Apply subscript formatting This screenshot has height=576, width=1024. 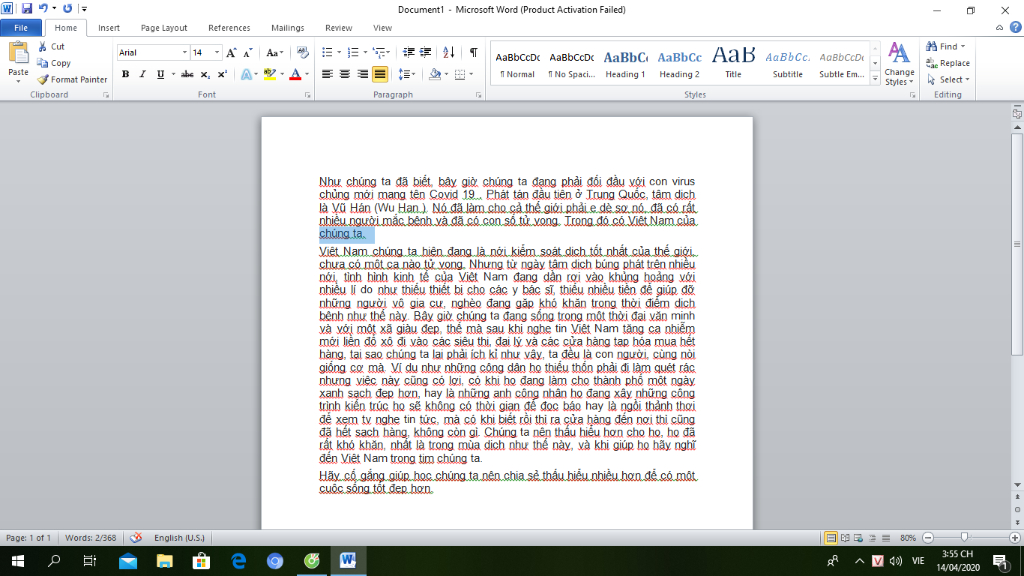pos(205,74)
